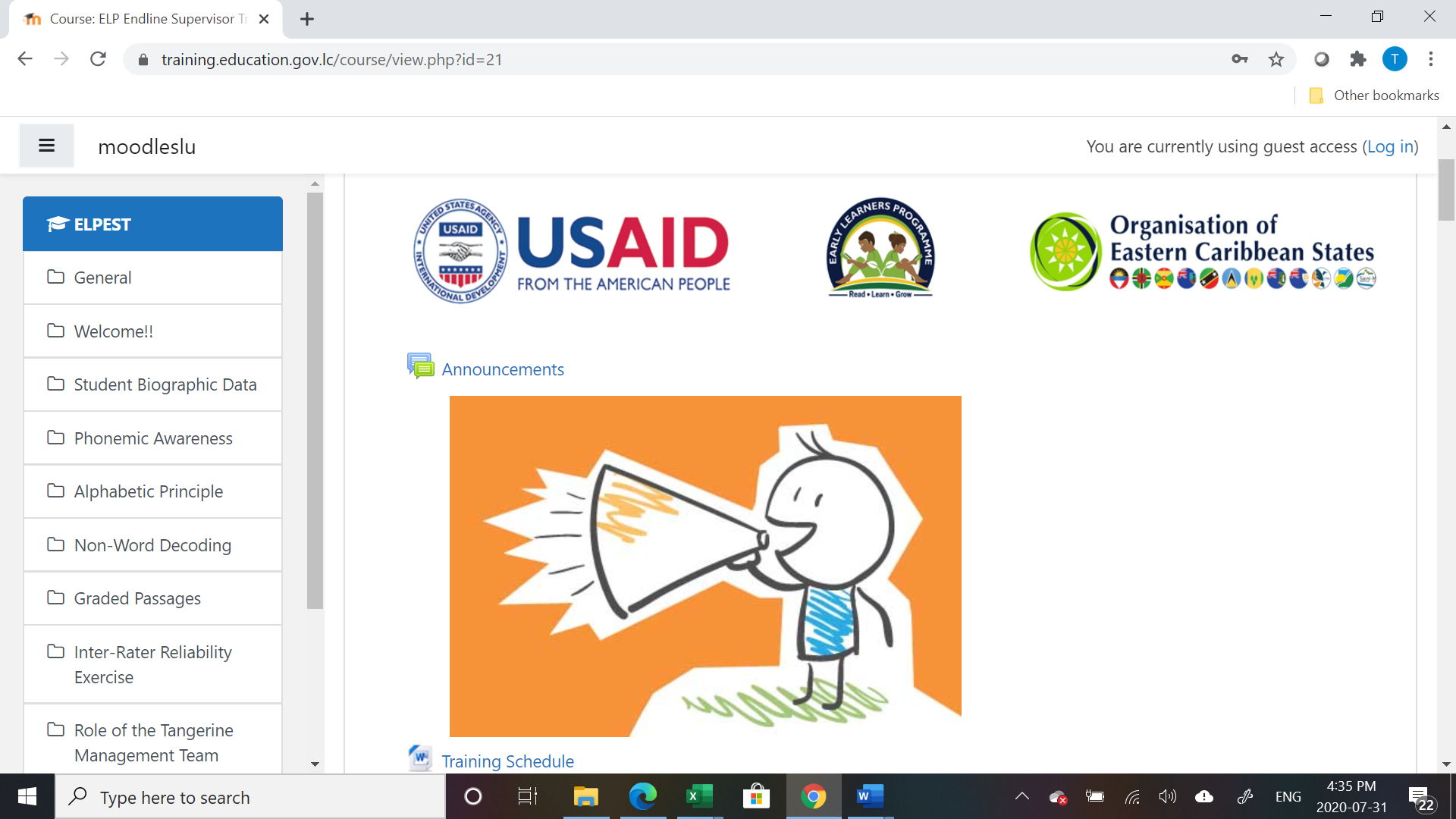Click the Announcements forum icon

tap(420, 366)
